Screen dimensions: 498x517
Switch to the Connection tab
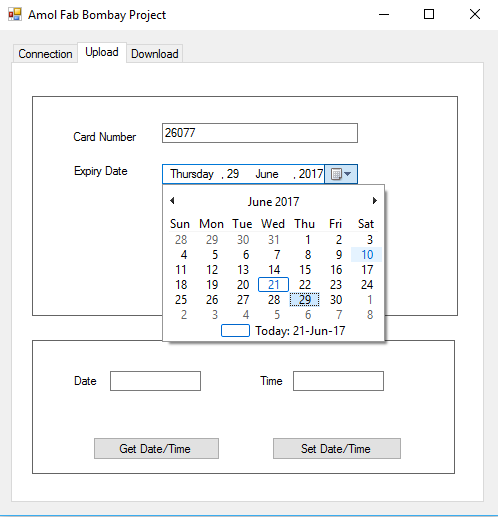coord(45,54)
